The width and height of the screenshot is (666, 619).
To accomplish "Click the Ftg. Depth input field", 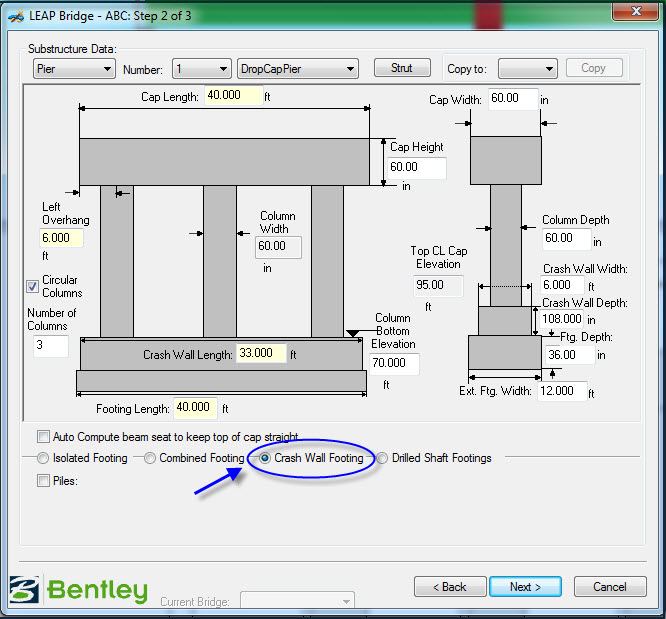I will (570, 354).
